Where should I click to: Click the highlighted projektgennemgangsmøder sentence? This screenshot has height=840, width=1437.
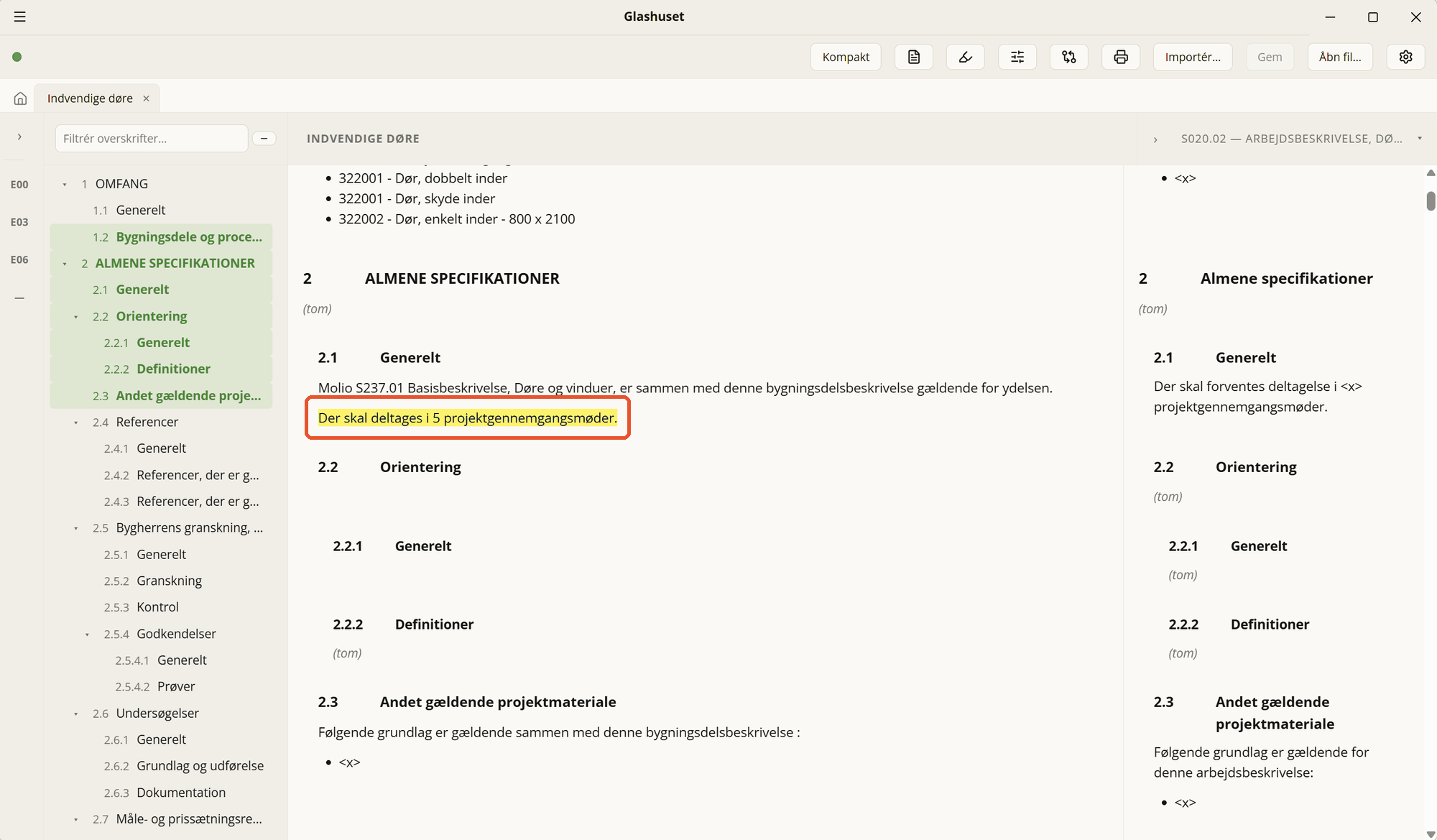click(468, 417)
